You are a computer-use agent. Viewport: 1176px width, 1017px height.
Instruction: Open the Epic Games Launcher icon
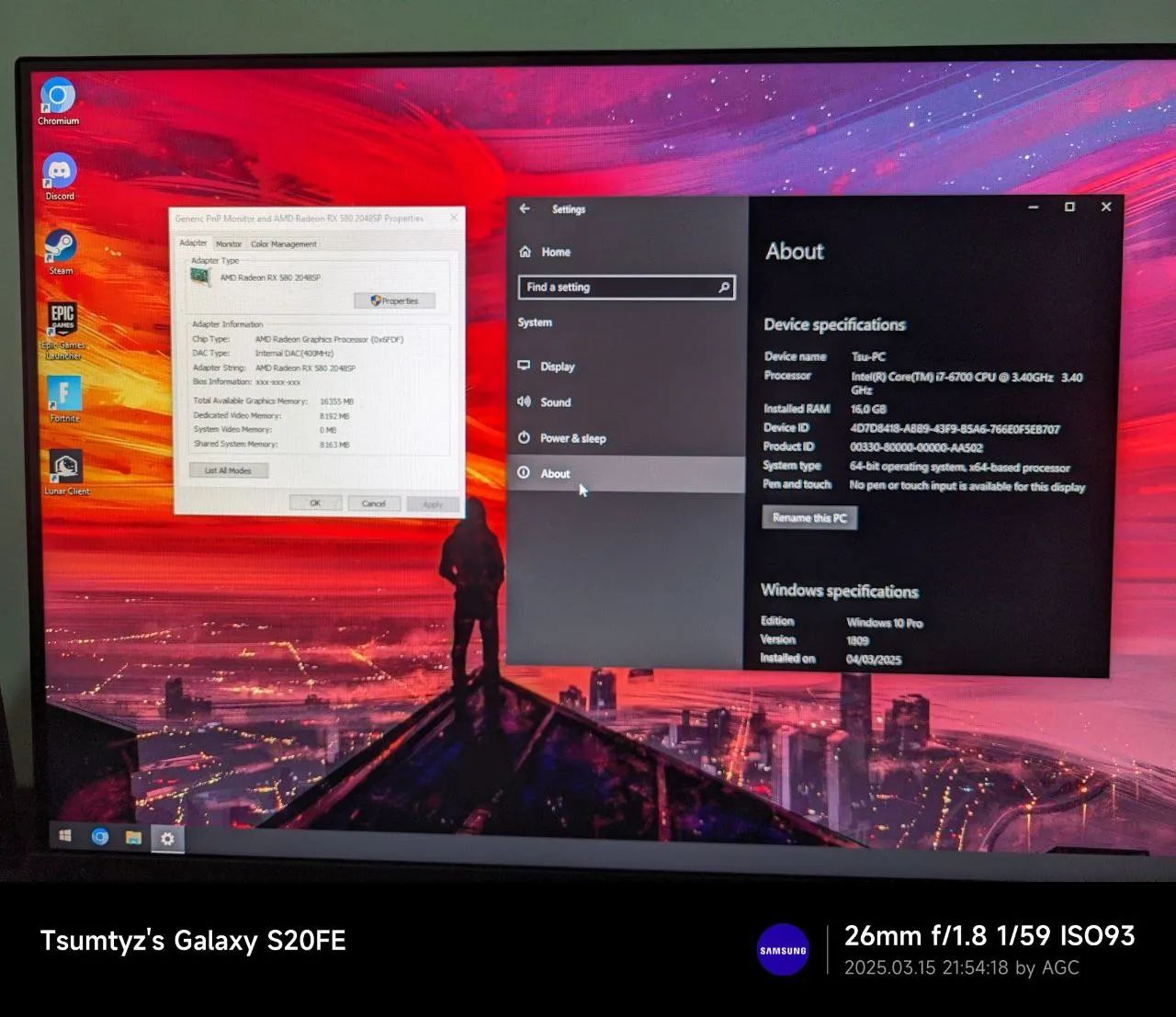(62, 322)
